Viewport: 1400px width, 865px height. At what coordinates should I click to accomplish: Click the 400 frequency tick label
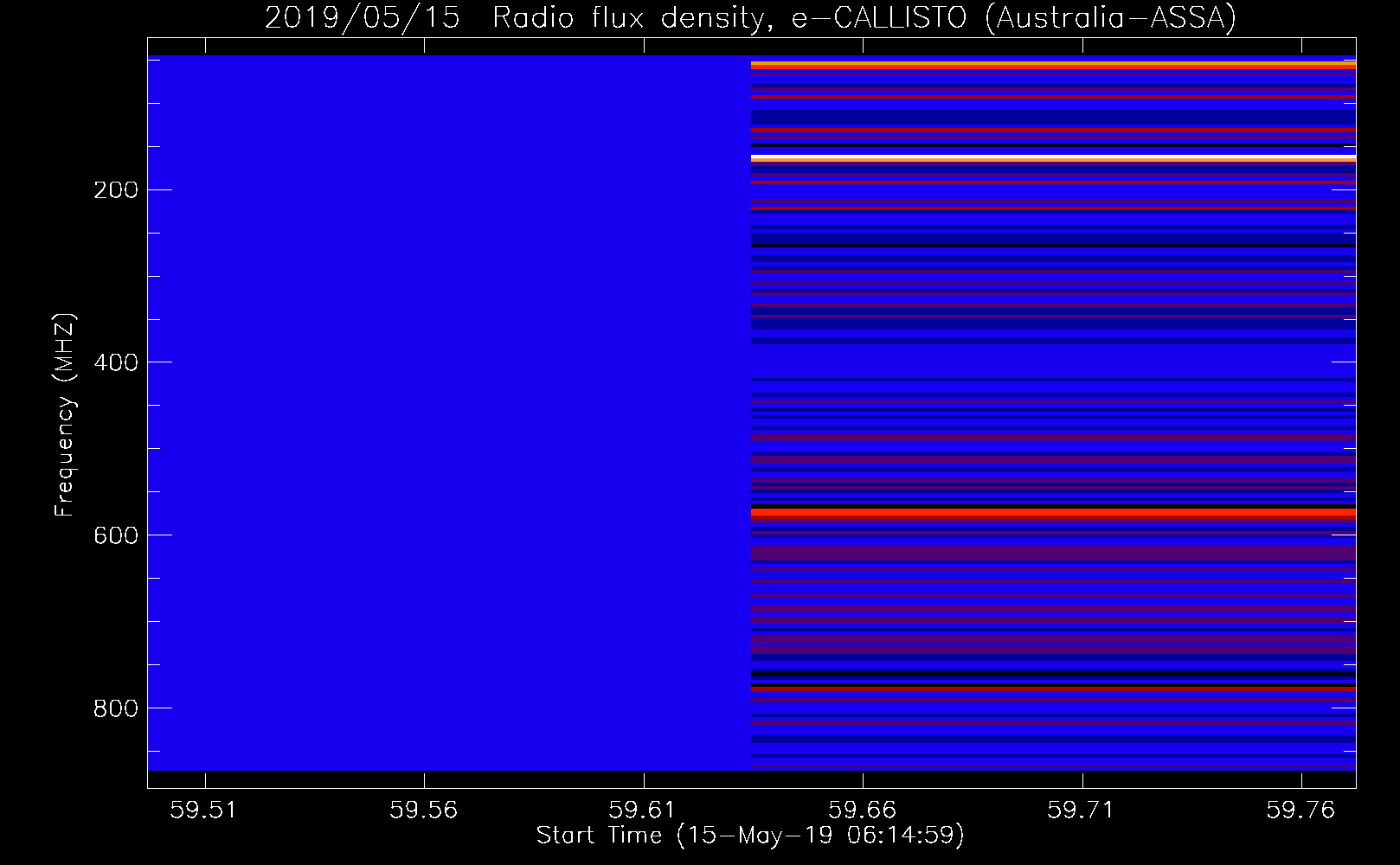pos(116,362)
